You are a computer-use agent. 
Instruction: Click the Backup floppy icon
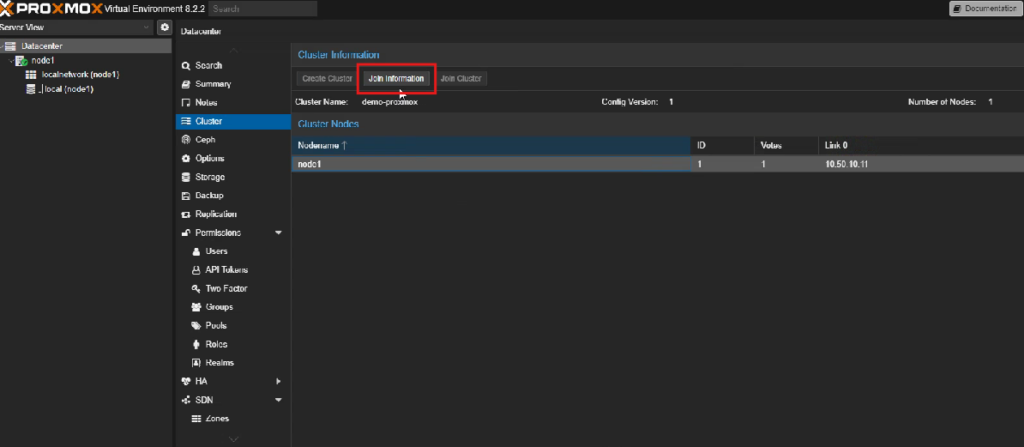tap(186, 196)
